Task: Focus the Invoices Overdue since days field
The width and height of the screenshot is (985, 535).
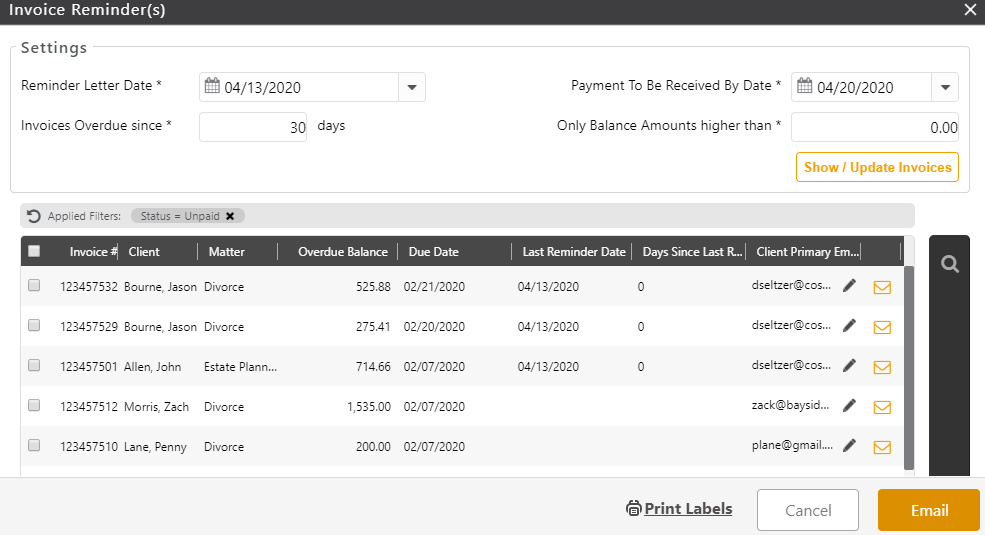Action: tap(253, 127)
